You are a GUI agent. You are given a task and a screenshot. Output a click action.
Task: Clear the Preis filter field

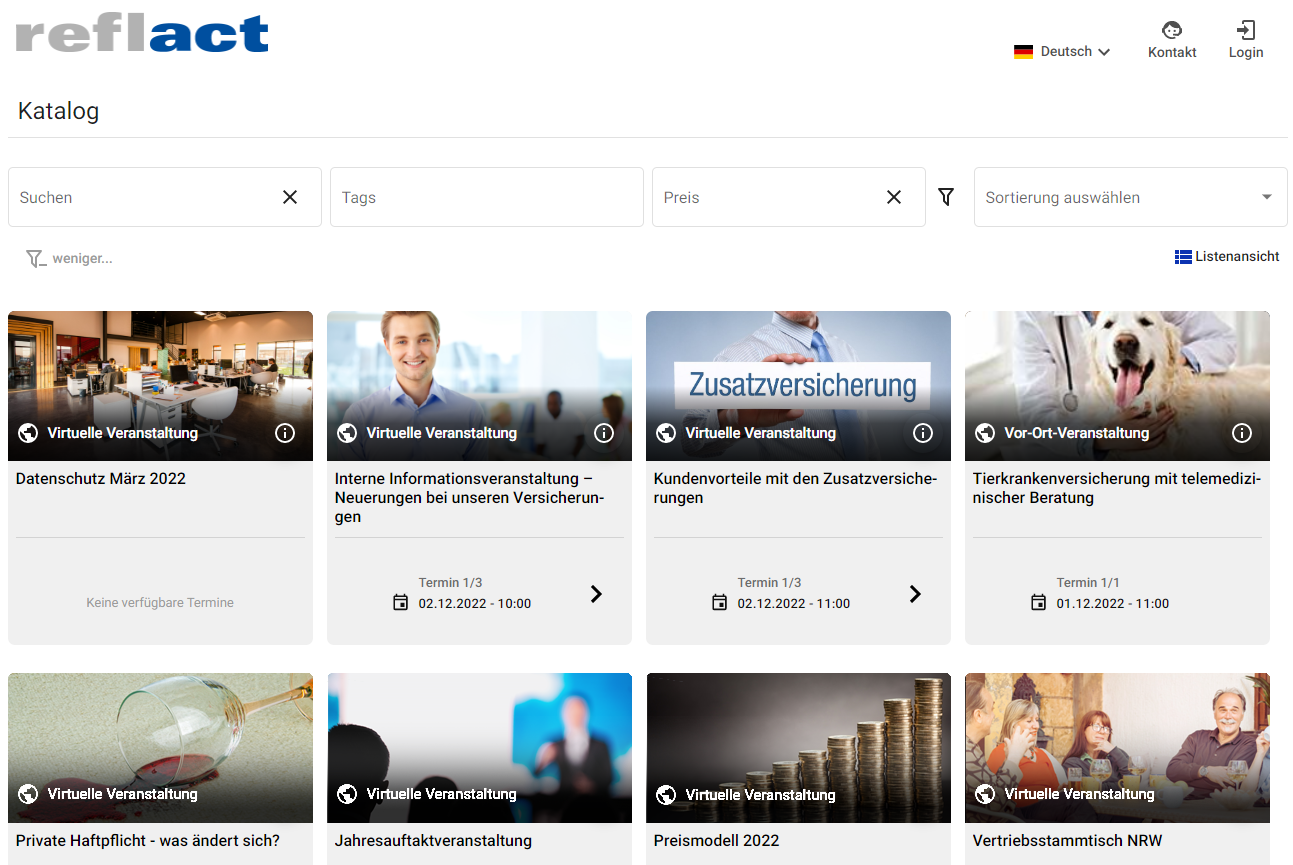[894, 197]
